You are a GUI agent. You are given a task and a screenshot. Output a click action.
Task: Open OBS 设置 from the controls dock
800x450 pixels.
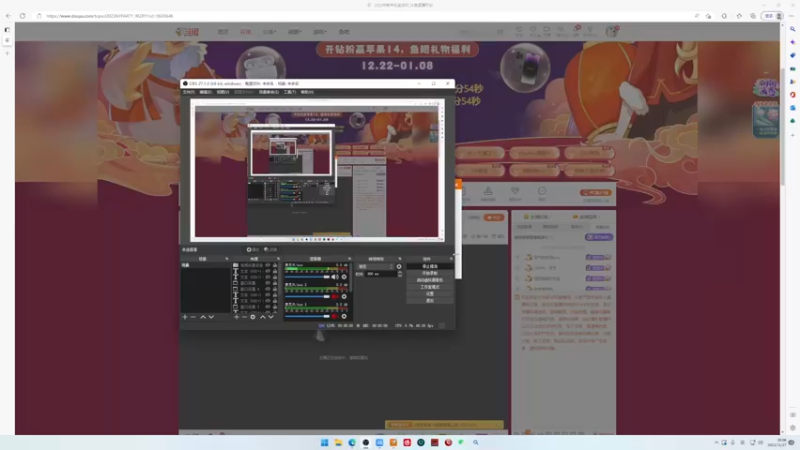(430, 293)
